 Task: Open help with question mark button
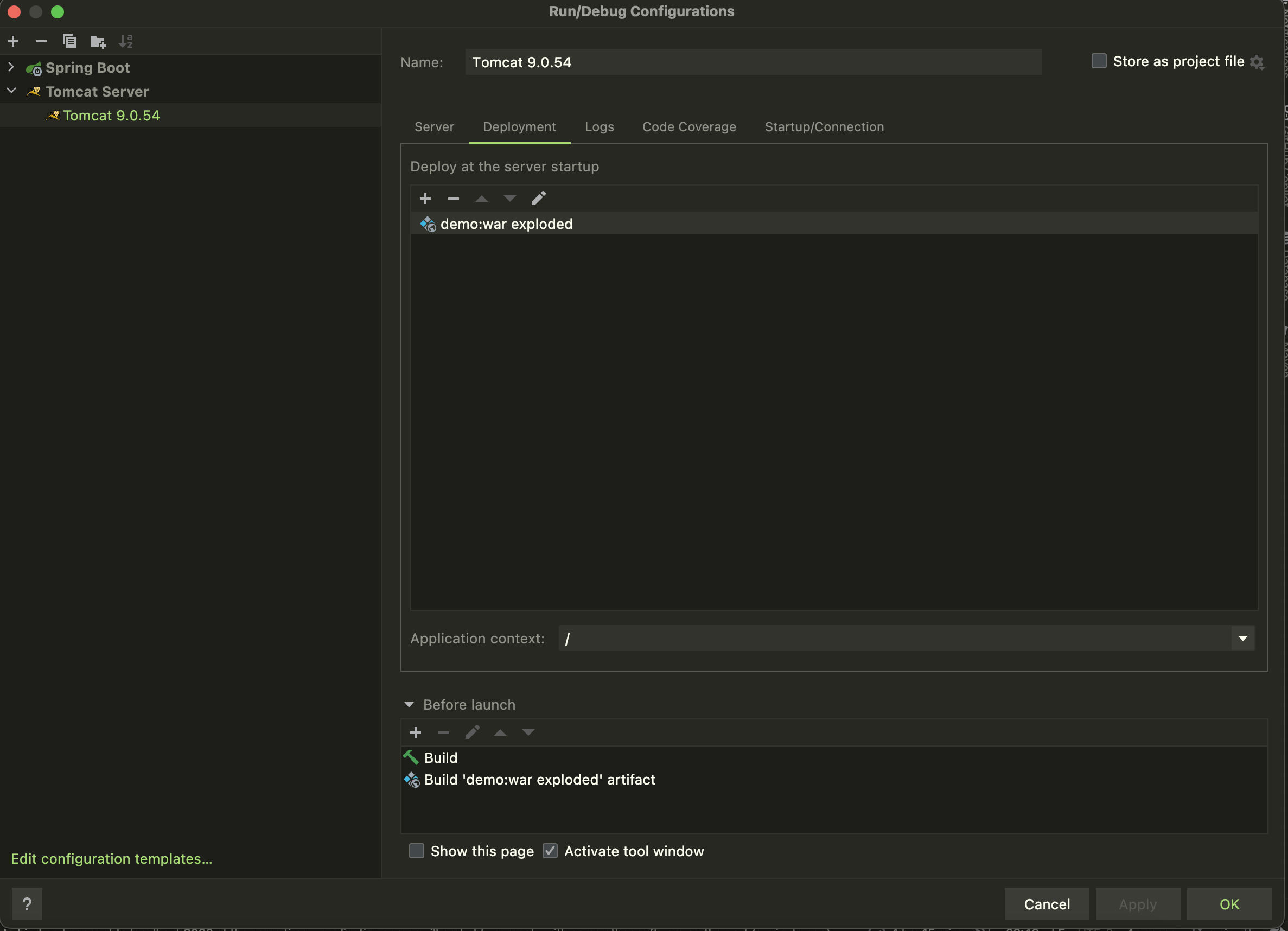(x=27, y=904)
